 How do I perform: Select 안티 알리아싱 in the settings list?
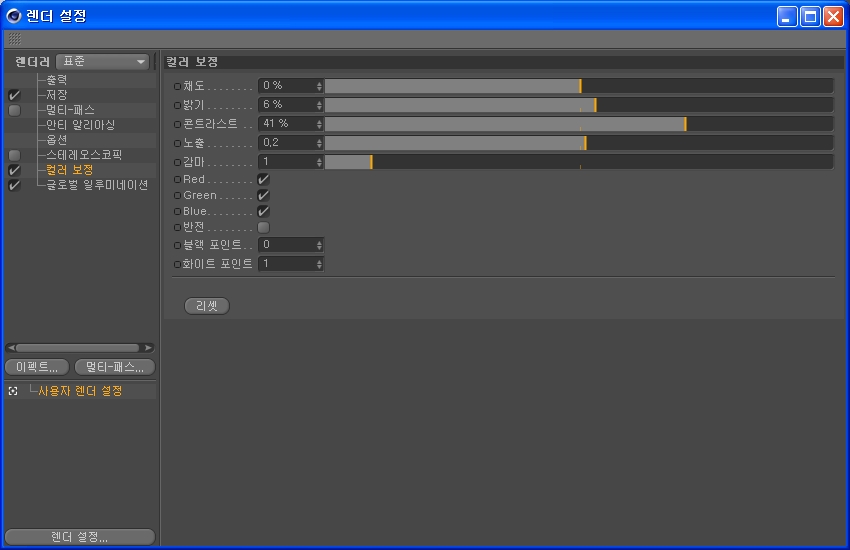click(x=80, y=125)
